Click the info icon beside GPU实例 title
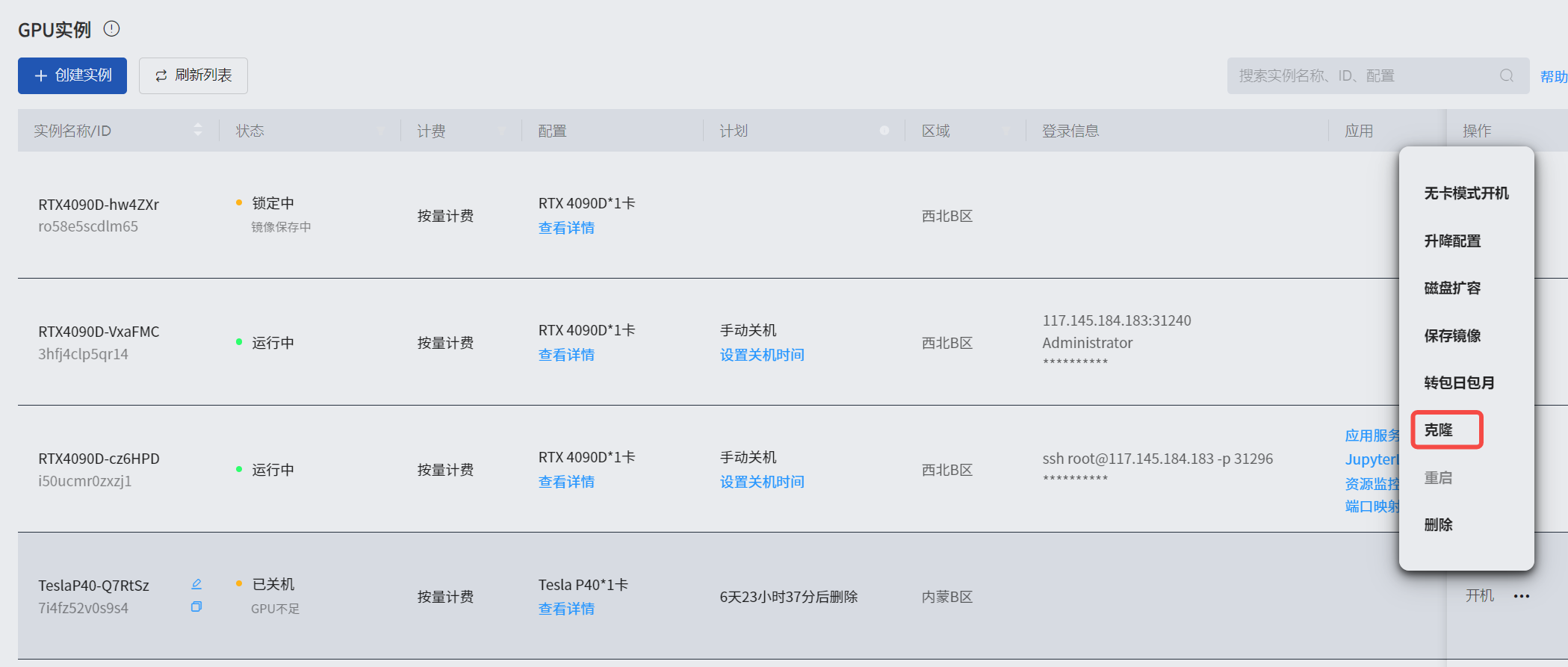1568x667 pixels. (111, 29)
